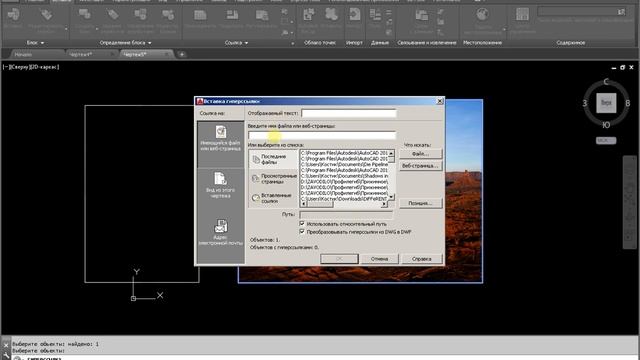The width and height of the screenshot is (640, 360).
Task: Click the Веб-страница... button
Action: coord(420,166)
